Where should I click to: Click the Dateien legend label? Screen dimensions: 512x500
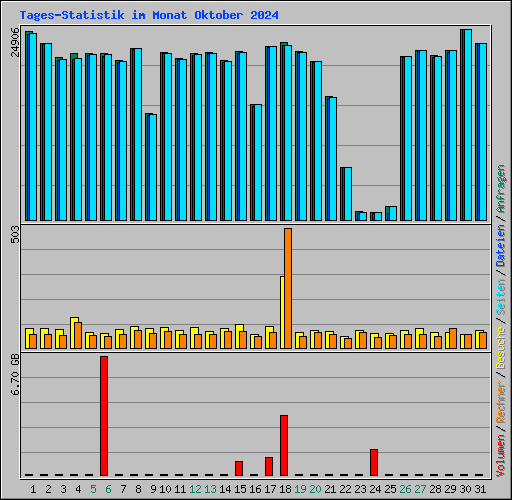point(501,246)
